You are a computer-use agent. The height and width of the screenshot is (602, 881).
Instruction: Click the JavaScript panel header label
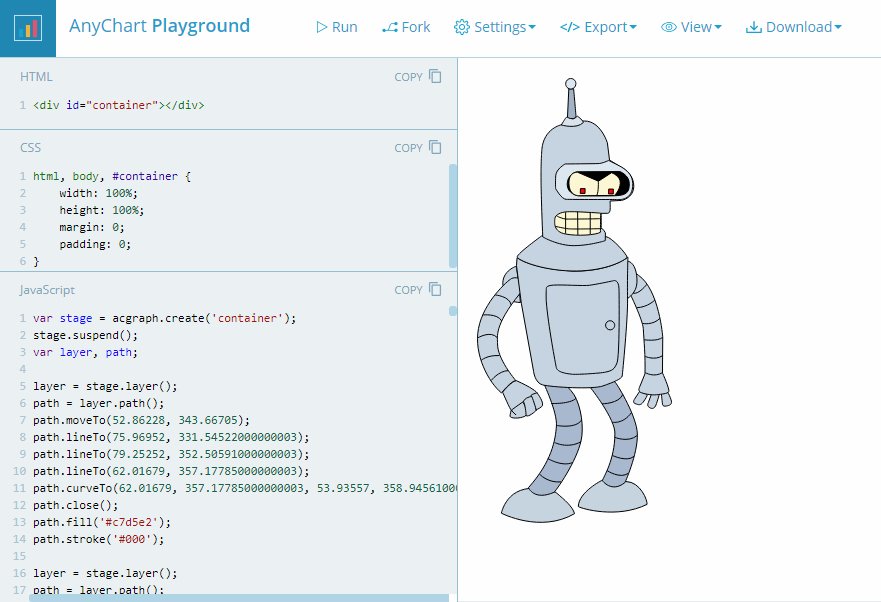(47, 290)
